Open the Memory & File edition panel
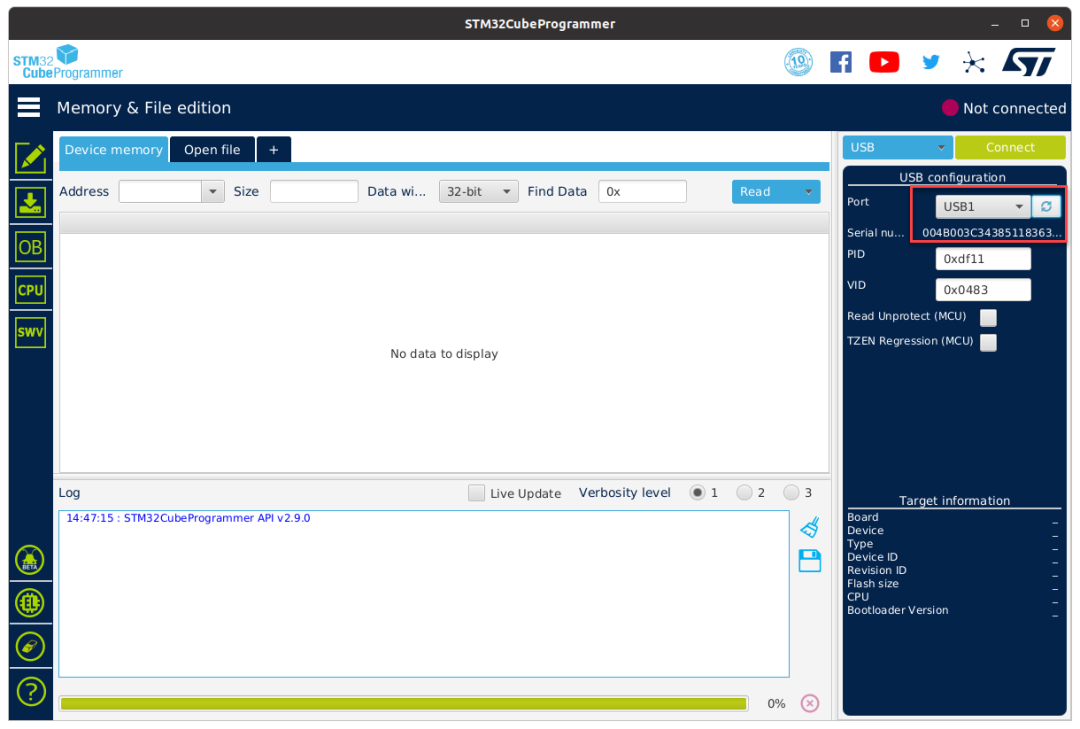Viewport: 1080px width, 729px height. 30,157
